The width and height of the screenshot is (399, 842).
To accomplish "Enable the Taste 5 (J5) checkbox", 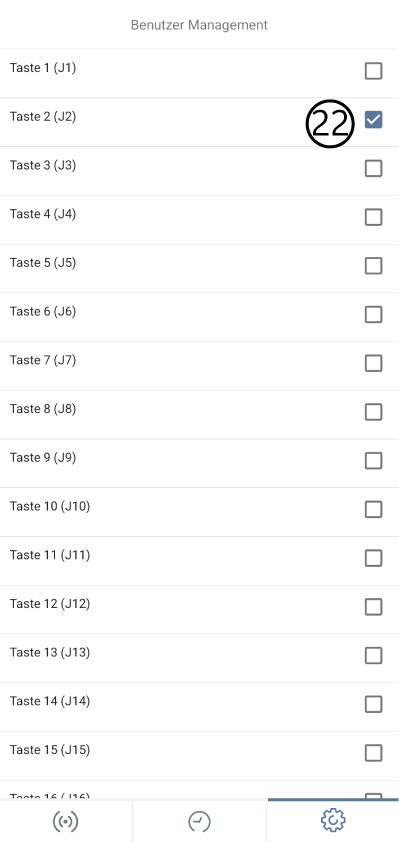I will [x=373, y=265].
